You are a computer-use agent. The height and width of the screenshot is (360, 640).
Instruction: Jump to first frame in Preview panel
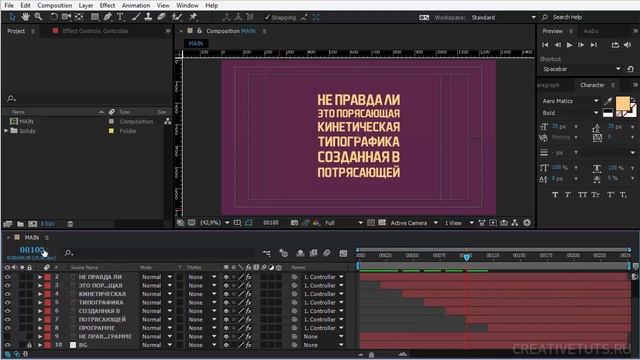click(x=545, y=45)
